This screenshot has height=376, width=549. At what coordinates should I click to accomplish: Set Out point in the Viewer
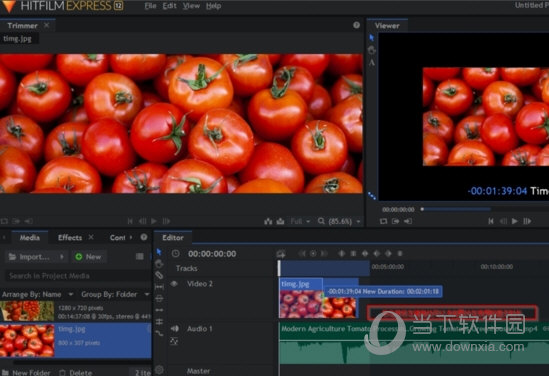(408, 221)
